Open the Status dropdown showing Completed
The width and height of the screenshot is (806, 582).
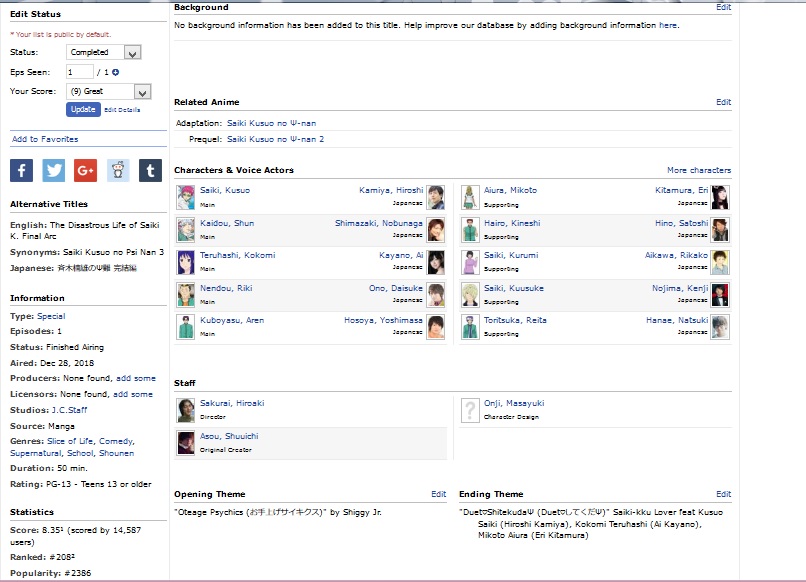pos(103,52)
